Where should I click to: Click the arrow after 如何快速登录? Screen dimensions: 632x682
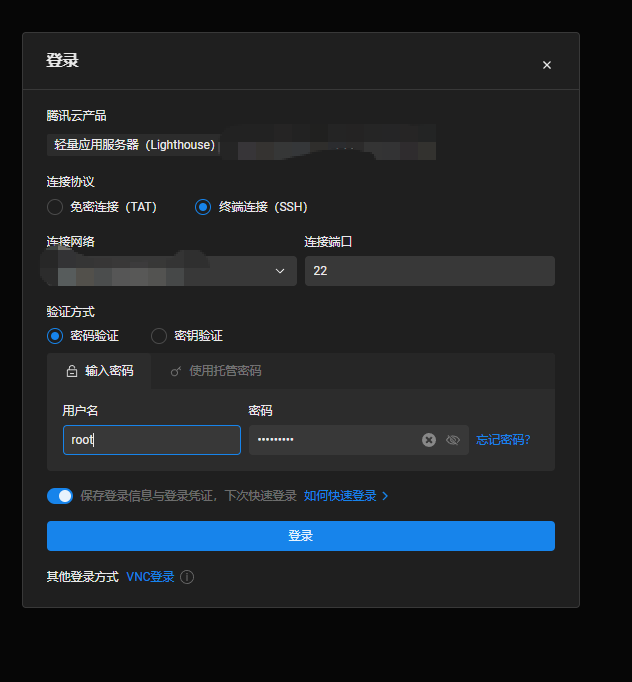click(x=385, y=496)
